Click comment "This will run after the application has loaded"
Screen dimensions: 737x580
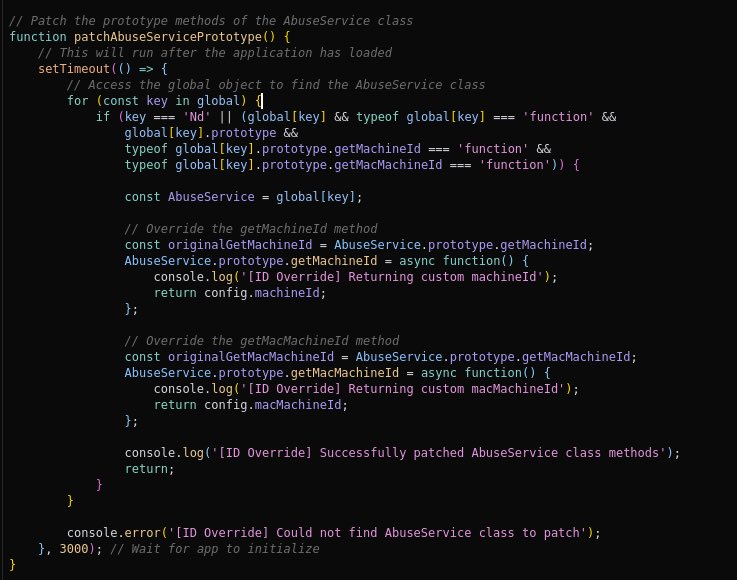point(215,53)
